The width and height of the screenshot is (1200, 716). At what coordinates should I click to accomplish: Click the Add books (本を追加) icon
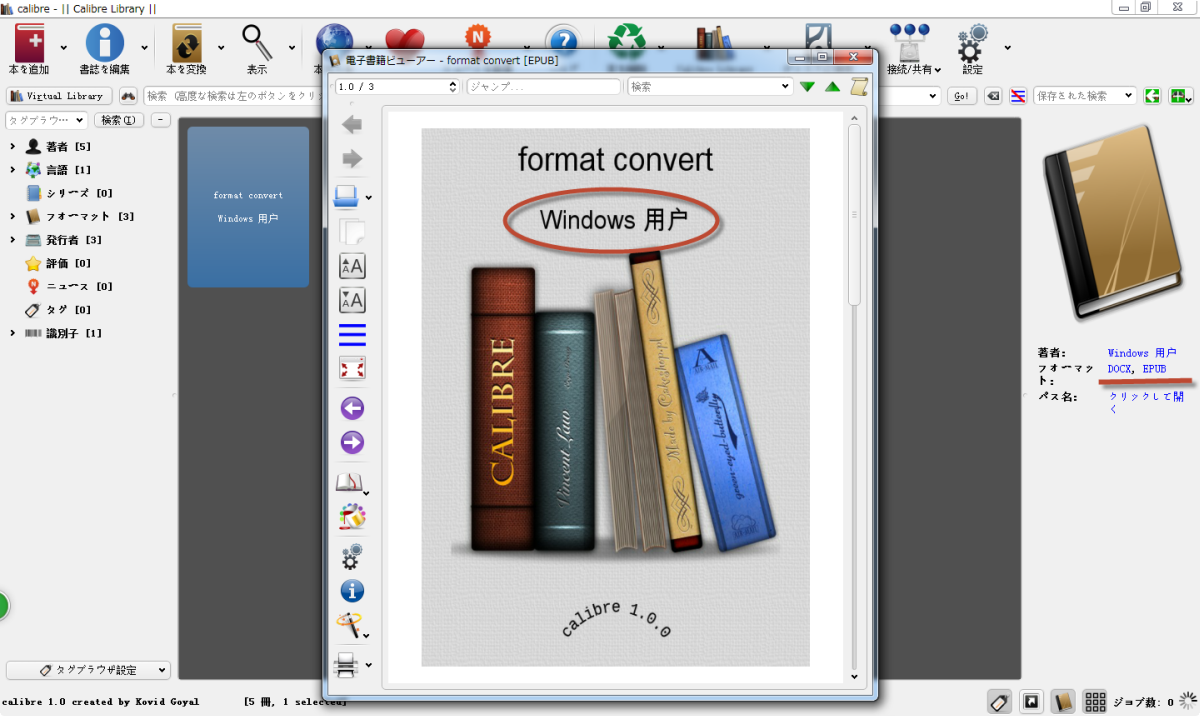(x=29, y=44)
